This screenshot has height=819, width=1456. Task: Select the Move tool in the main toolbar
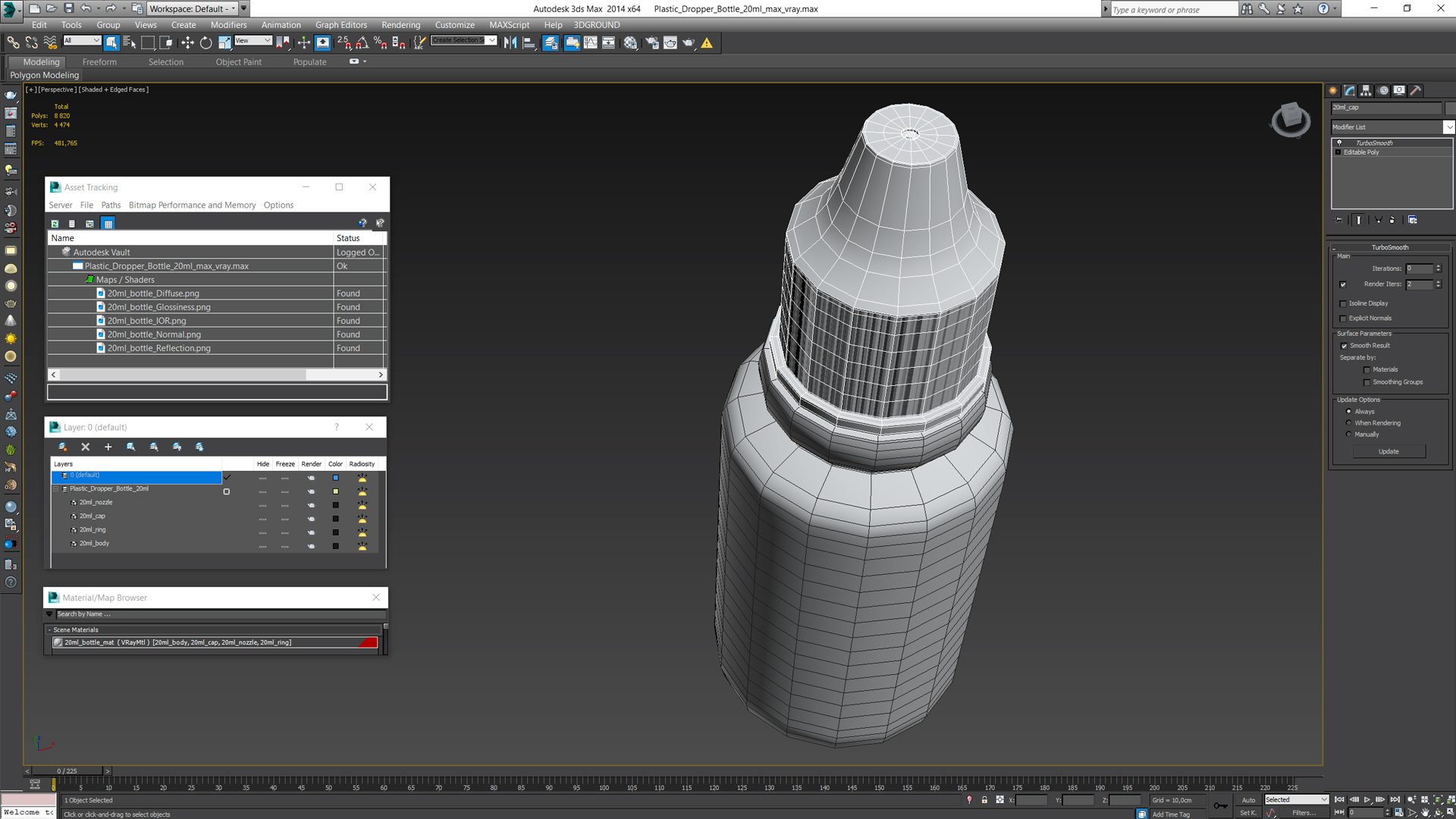point(187,43)
